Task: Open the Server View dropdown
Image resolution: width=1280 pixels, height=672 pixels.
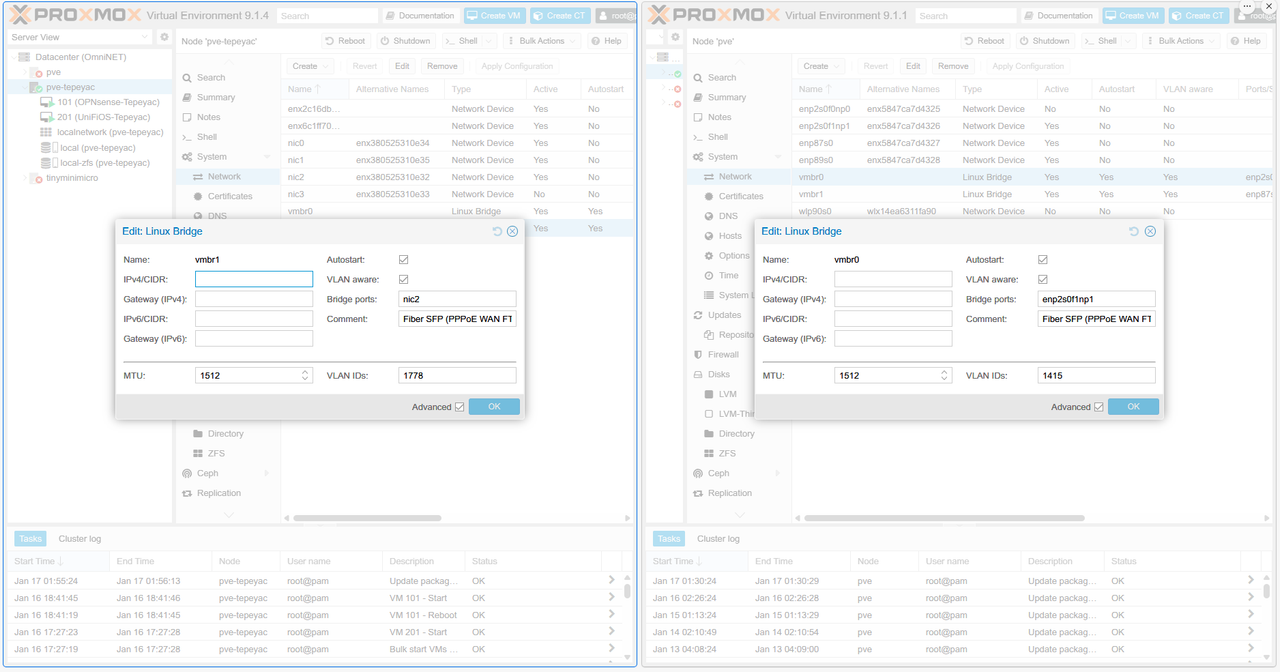Action: click(80, 37)
